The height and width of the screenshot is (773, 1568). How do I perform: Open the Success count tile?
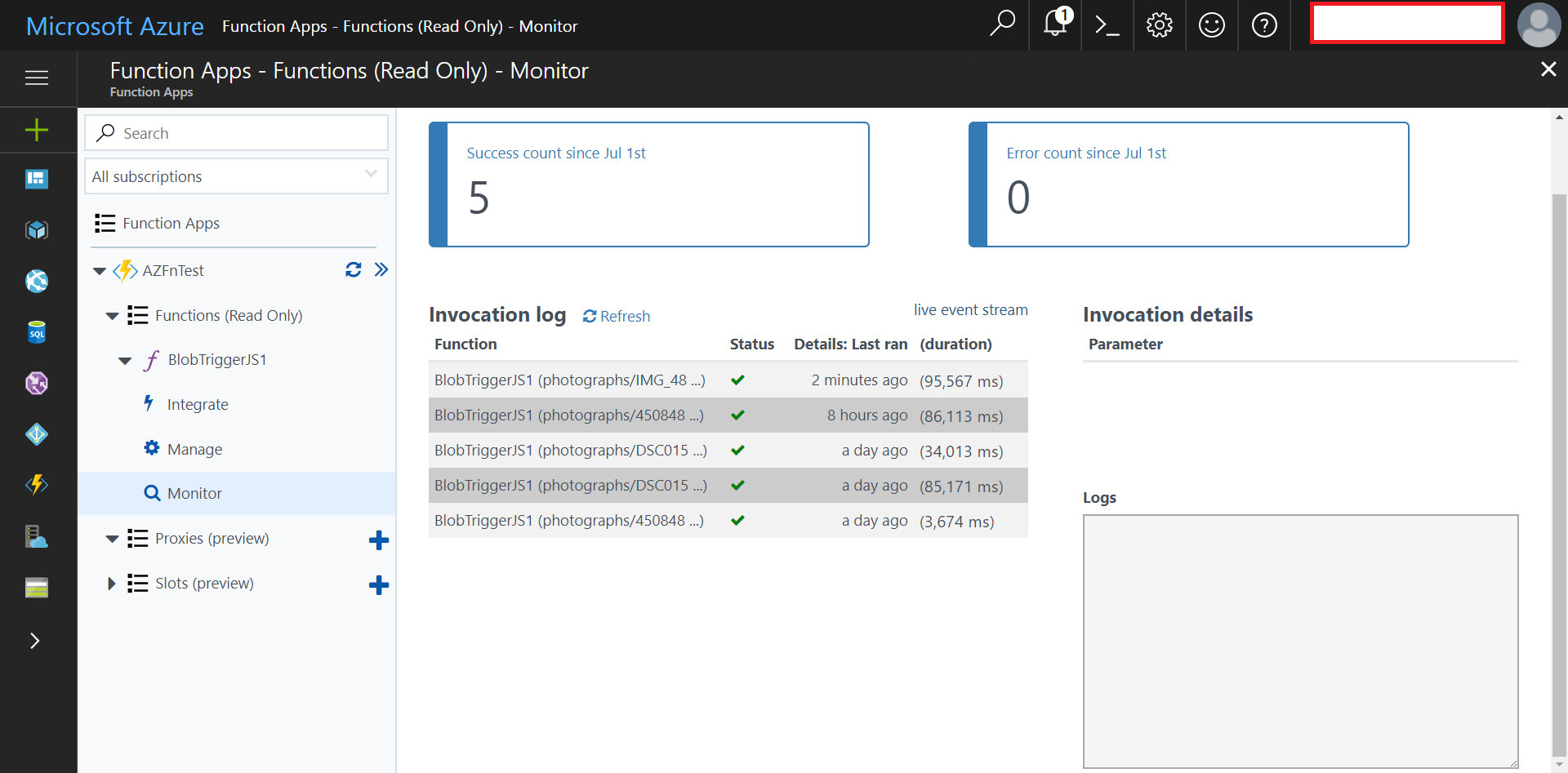(x=649, y=184)
